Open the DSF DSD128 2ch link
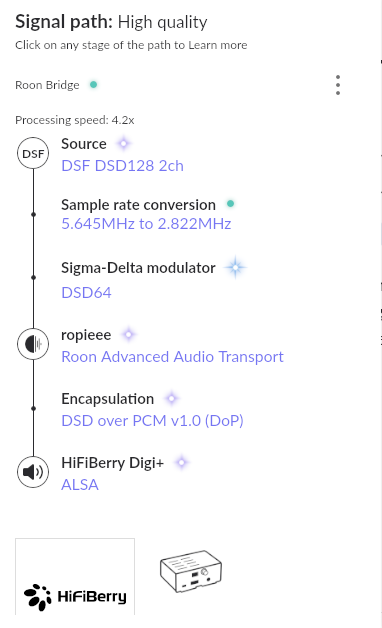This screenshot has width=382, height=628. [x=123, y=166]
